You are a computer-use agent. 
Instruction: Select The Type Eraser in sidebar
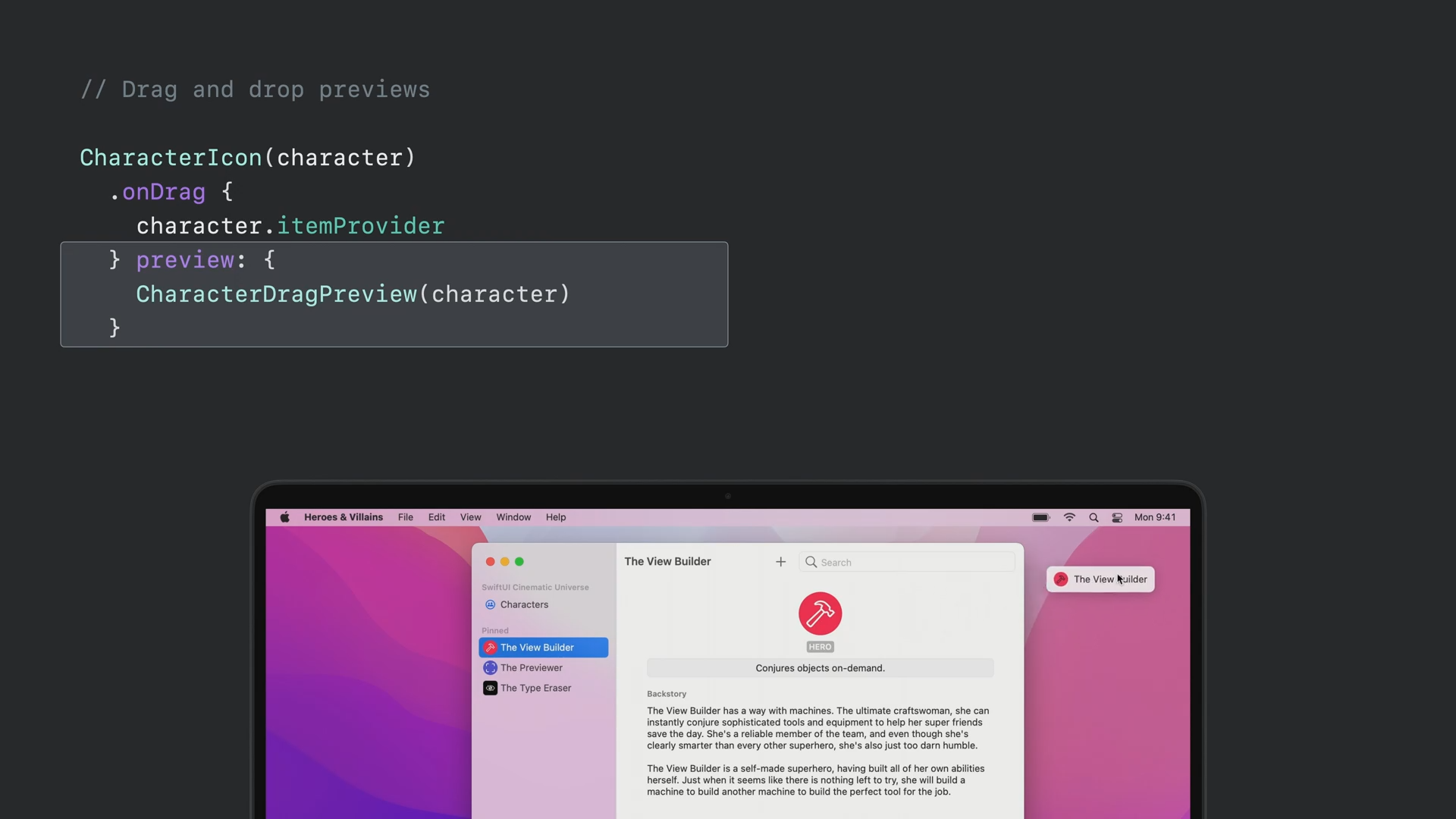point(536,689)
